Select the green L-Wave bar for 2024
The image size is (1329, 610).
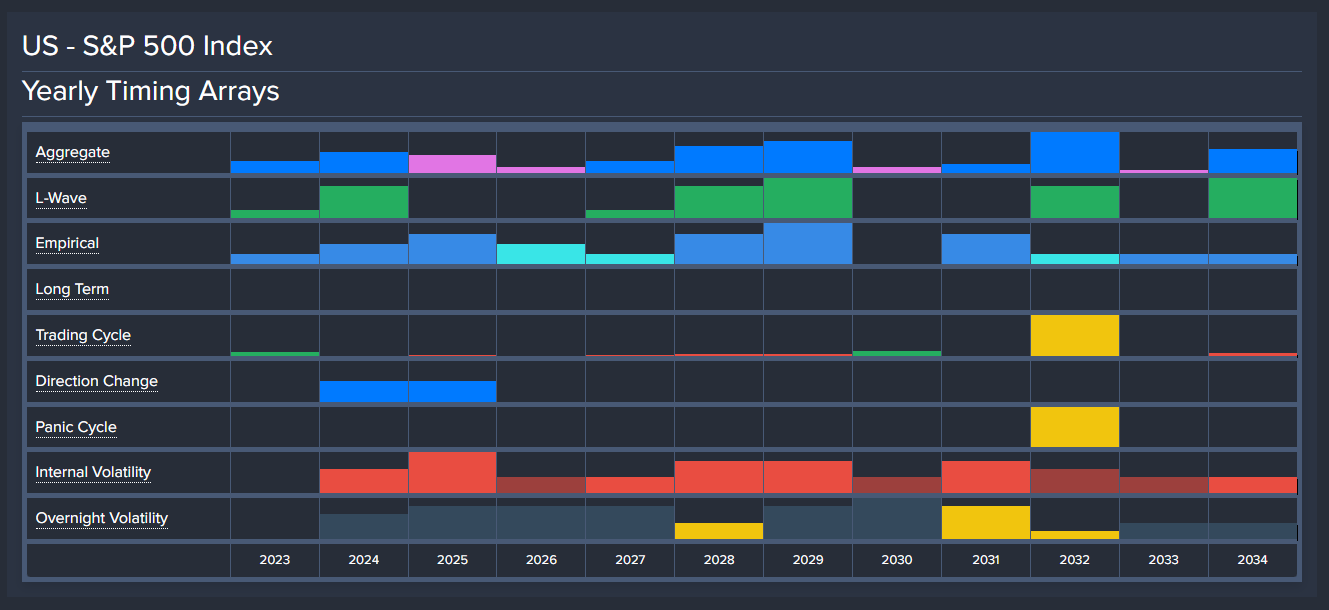coord(364,202)
